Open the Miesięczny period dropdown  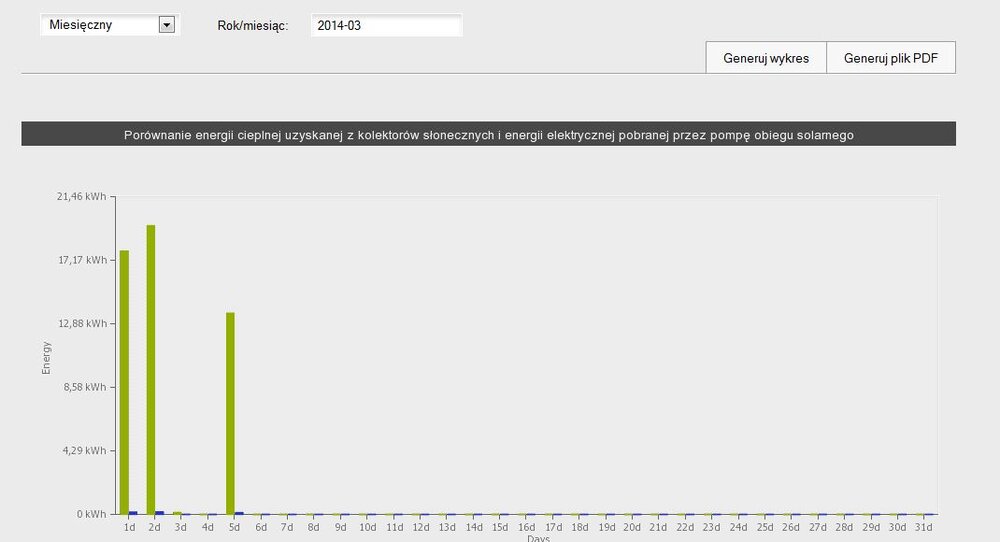(x=100, y=25)
